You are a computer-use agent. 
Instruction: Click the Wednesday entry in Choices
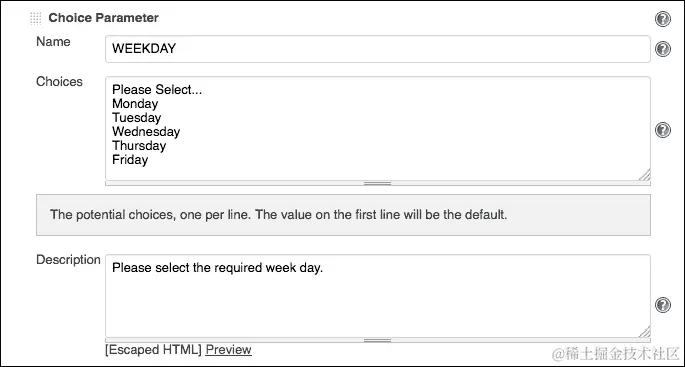[146, 132]
